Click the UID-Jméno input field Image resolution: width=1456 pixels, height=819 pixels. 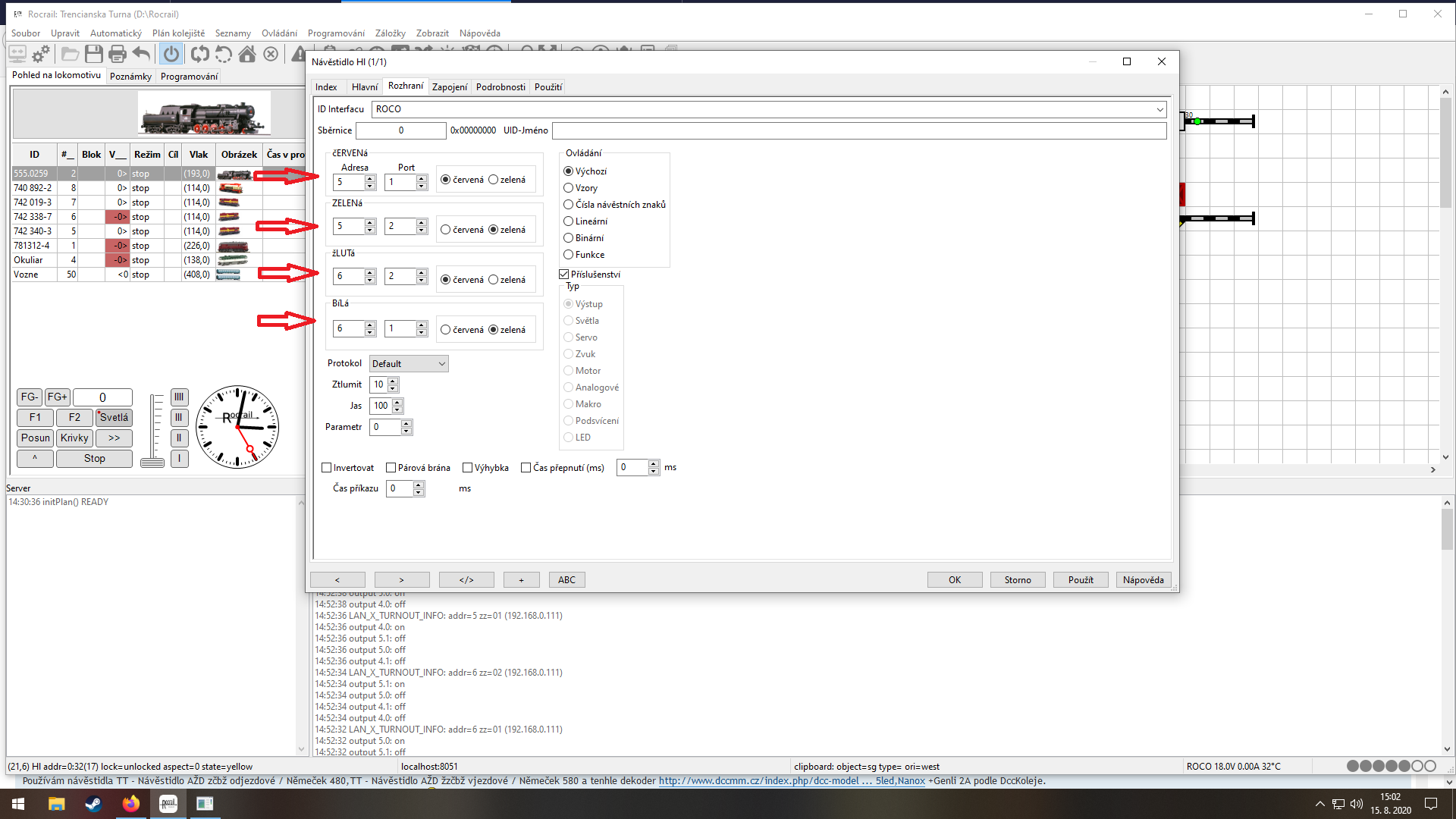point(858,130)
